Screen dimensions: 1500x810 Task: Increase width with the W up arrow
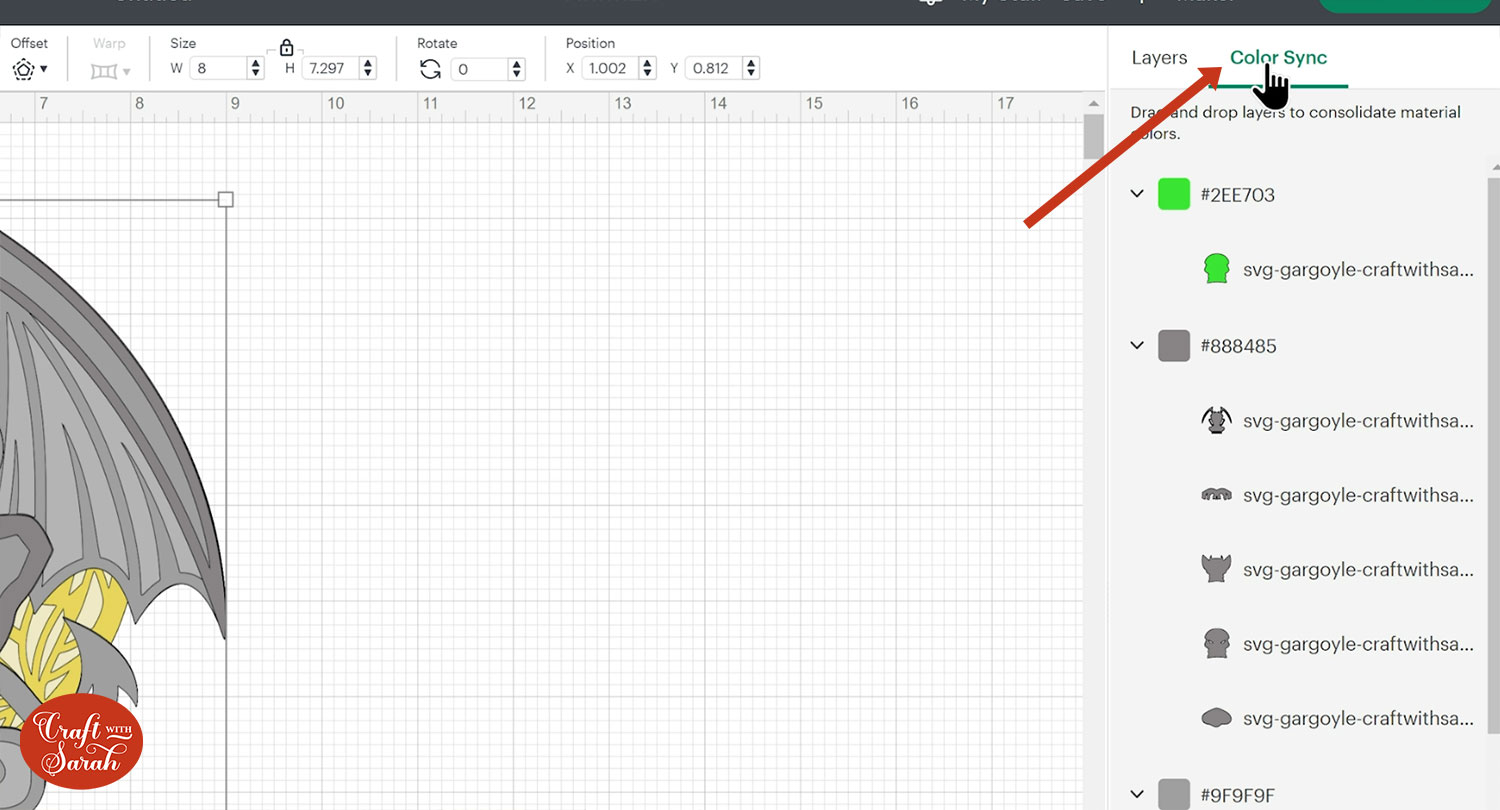(x=256, y=64)
